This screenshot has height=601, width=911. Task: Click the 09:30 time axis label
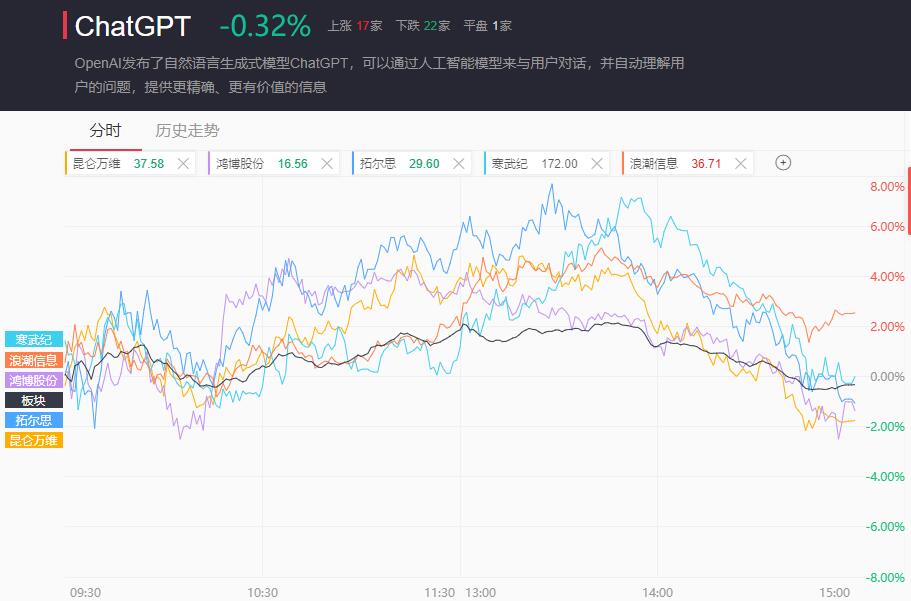[85, 593]
